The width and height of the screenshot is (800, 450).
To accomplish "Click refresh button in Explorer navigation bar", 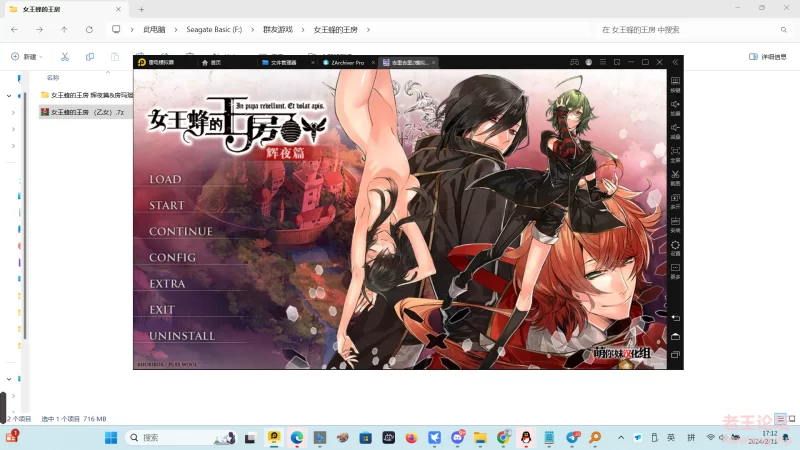I will [x=89, y=30].
